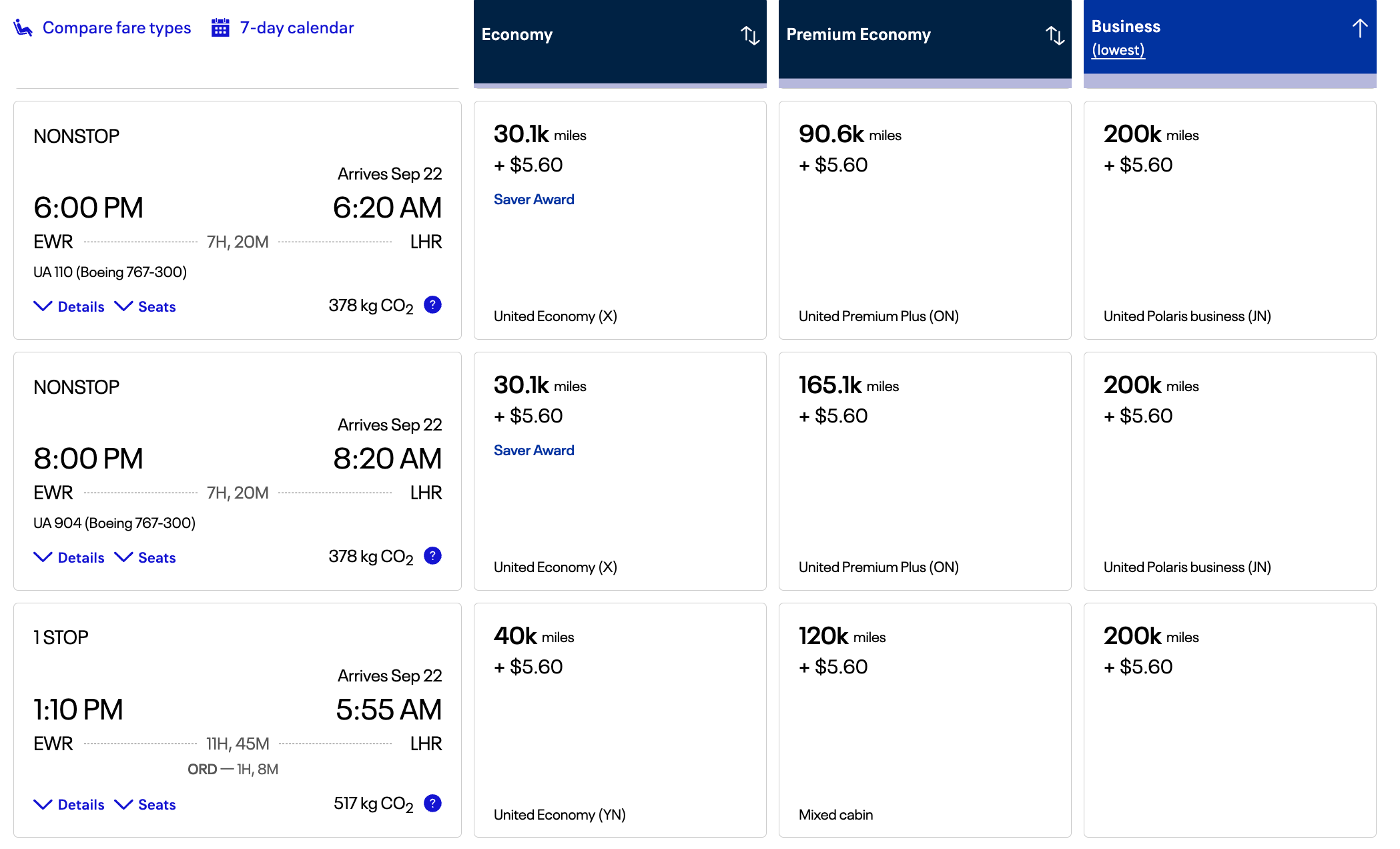Select the Premium Economy column header
Image resolution: width=1400 pixels, height=849 pixels.
click(x=858, y=35)
